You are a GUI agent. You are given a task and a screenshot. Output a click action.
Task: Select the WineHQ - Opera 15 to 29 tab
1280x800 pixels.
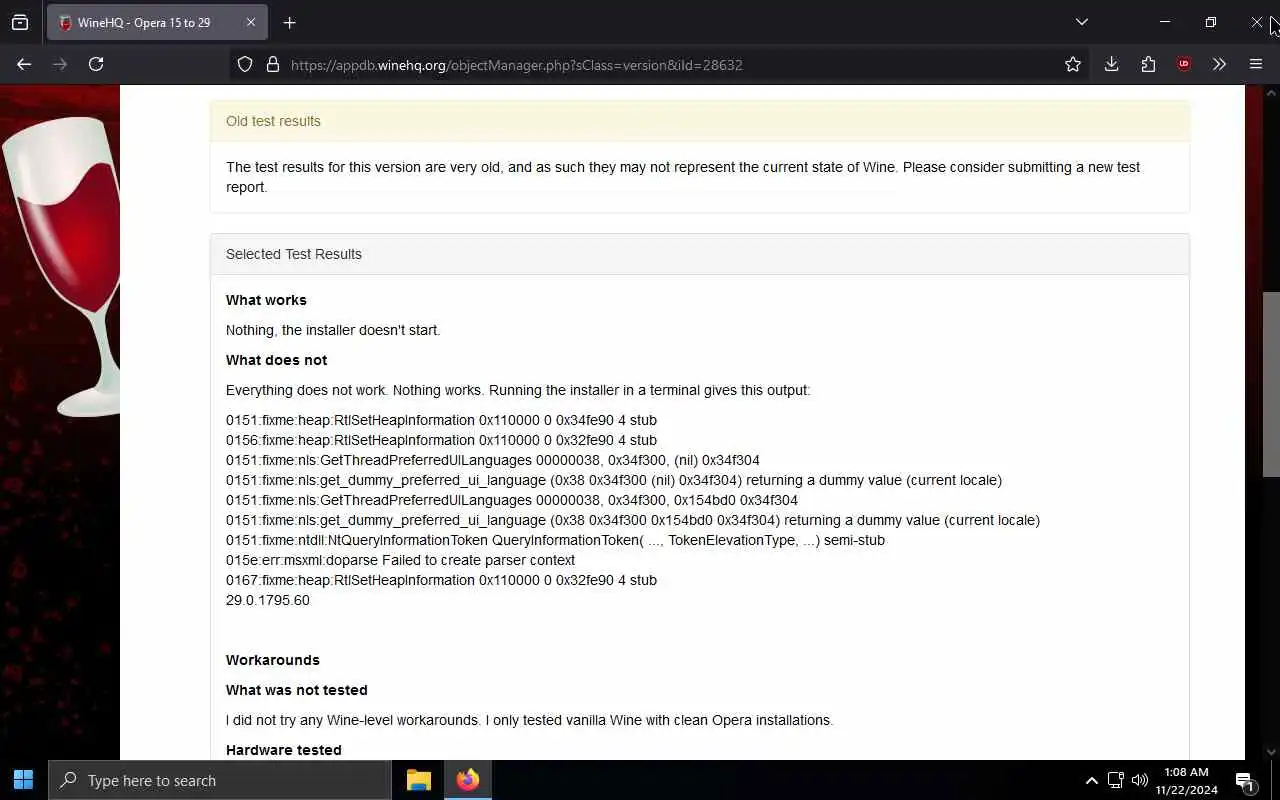coord(157,22)
